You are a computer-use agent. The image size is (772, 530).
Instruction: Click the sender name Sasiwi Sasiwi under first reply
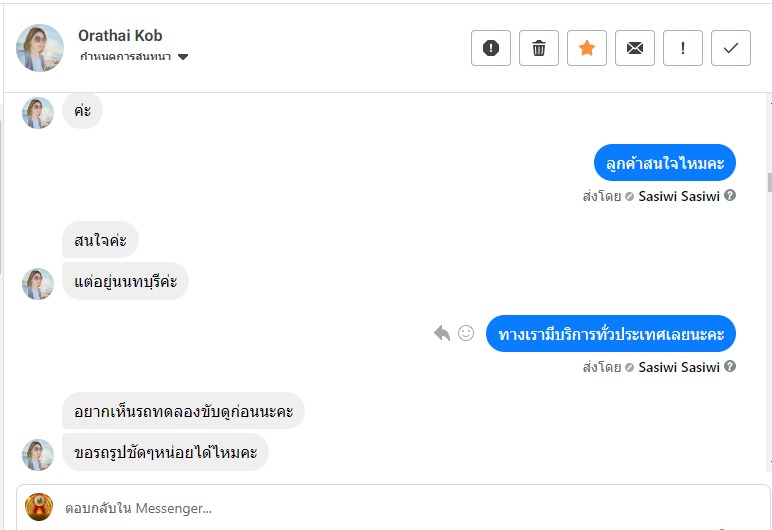click(679, 196)
